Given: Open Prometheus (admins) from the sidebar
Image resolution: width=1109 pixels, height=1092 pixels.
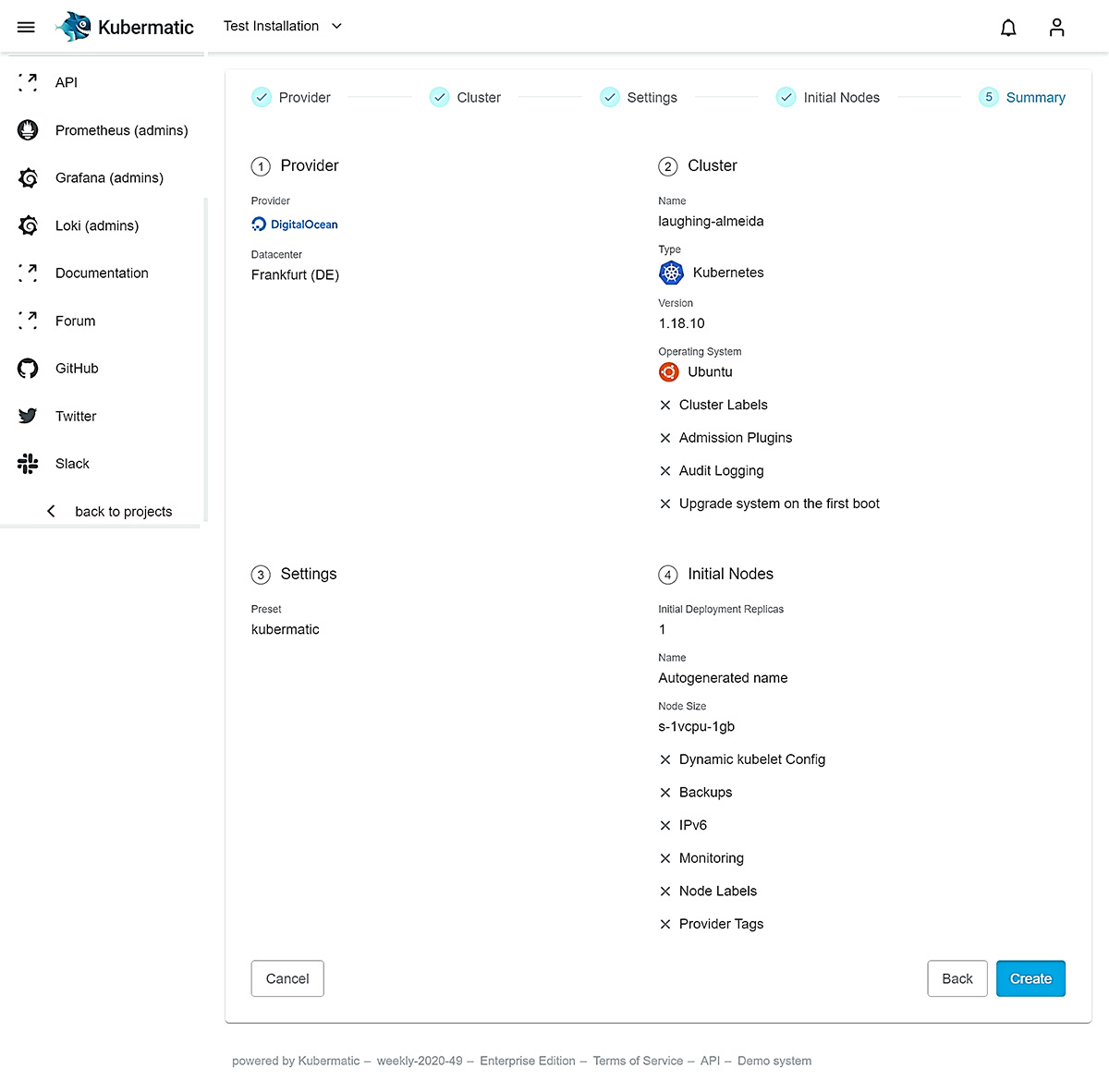Looking at the screenshot, I should (120, 130).
